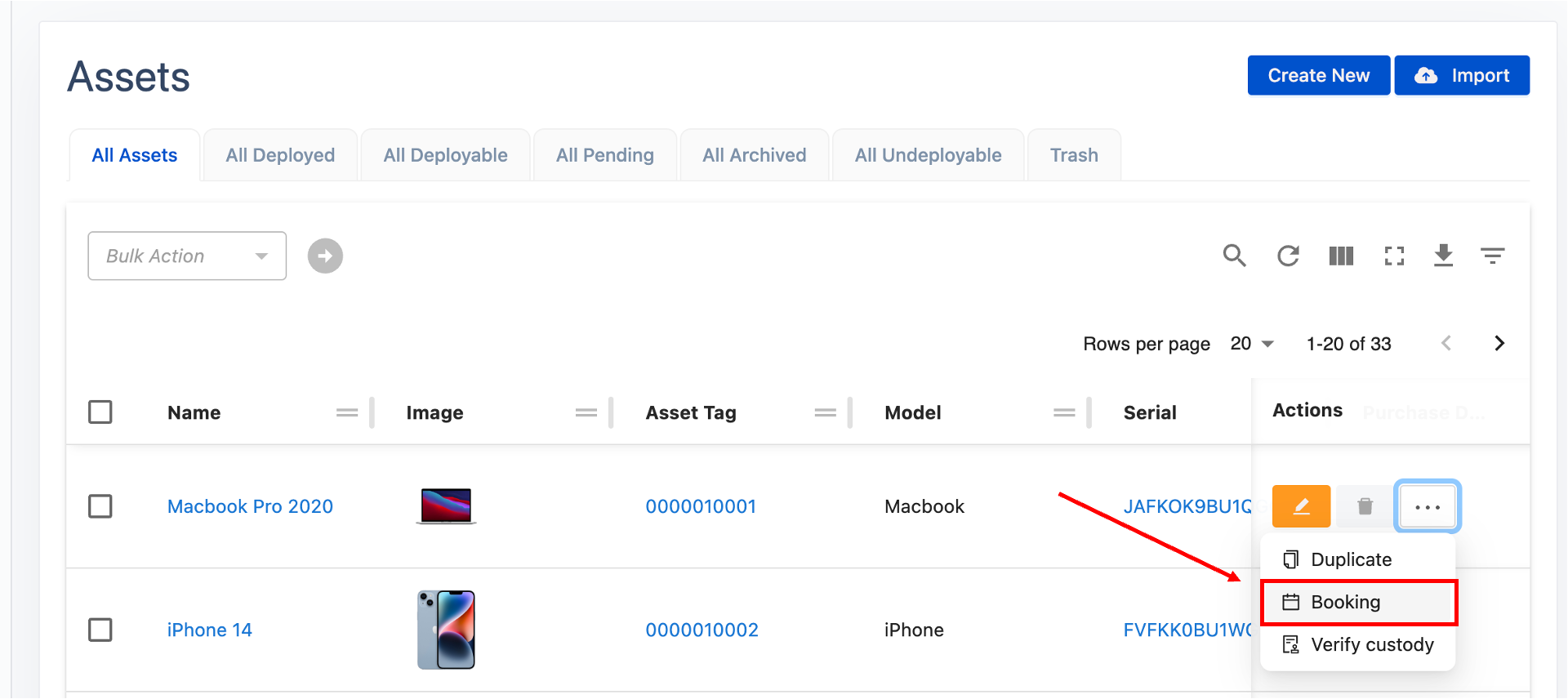Change rows per page from 20
1568x699 pixels.
1252,344
